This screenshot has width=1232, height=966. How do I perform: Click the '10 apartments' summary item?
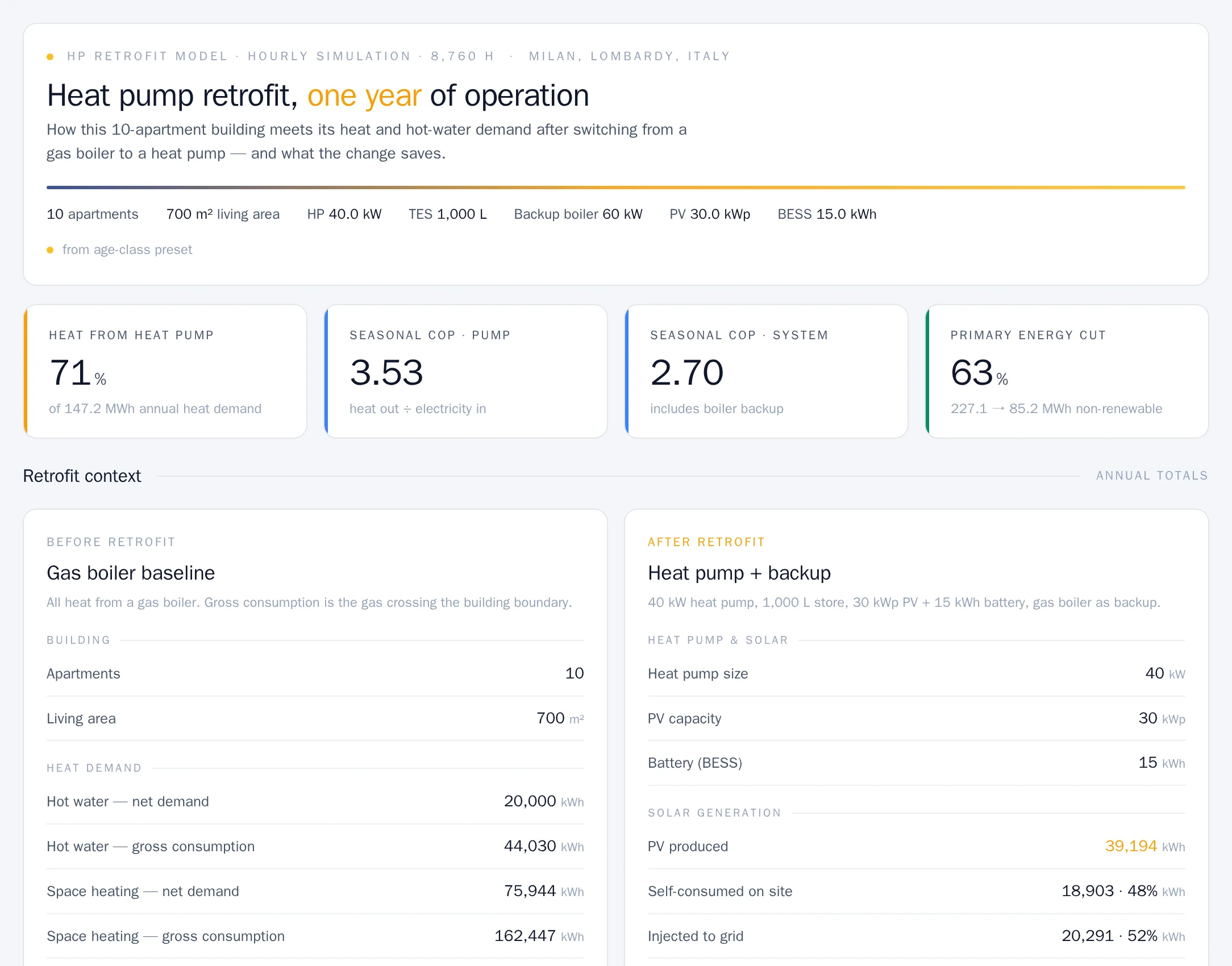click(x=92, y=214)
